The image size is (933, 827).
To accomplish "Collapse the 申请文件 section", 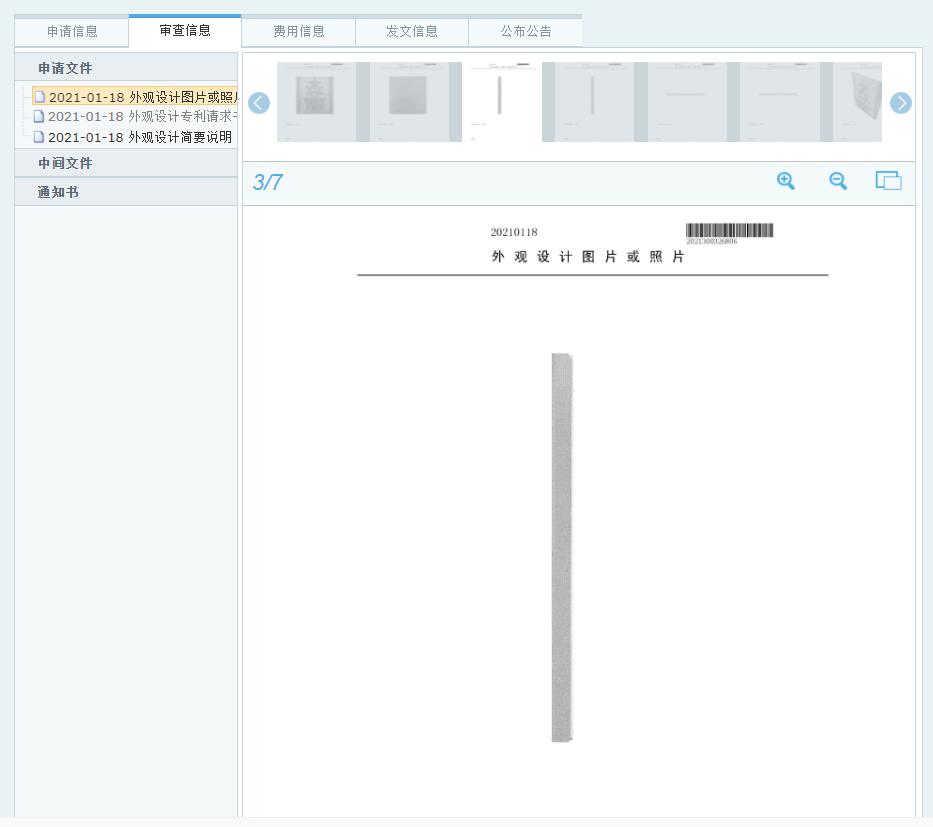I will coord(65,68).
